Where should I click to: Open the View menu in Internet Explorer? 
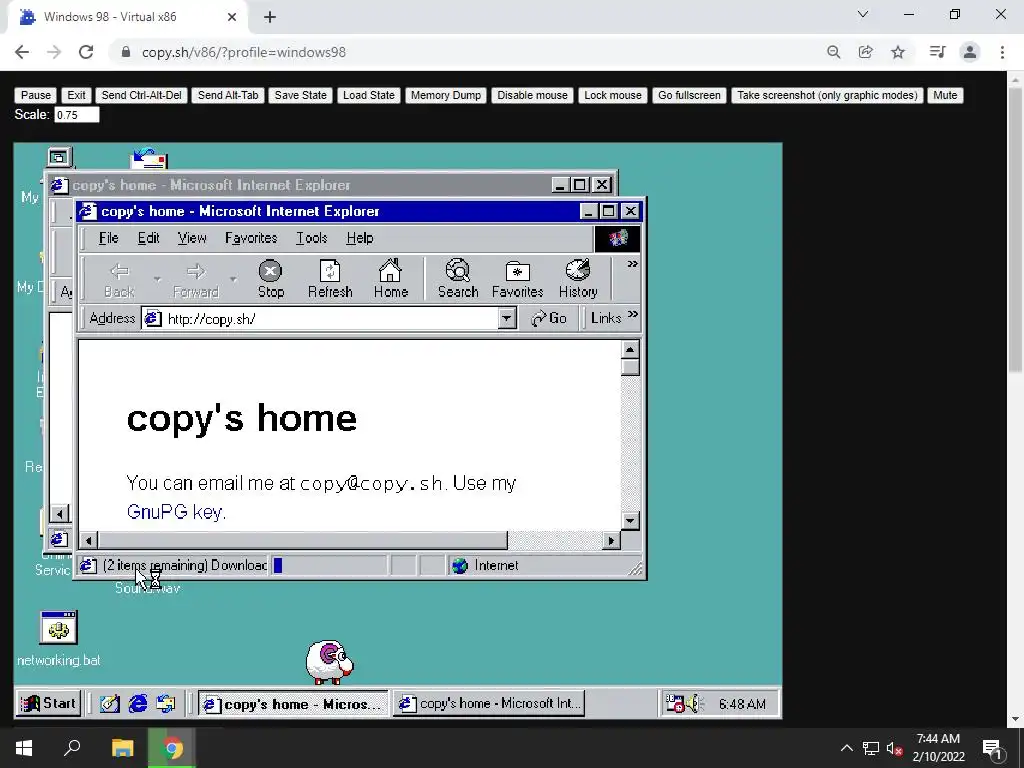pos(192,238)
